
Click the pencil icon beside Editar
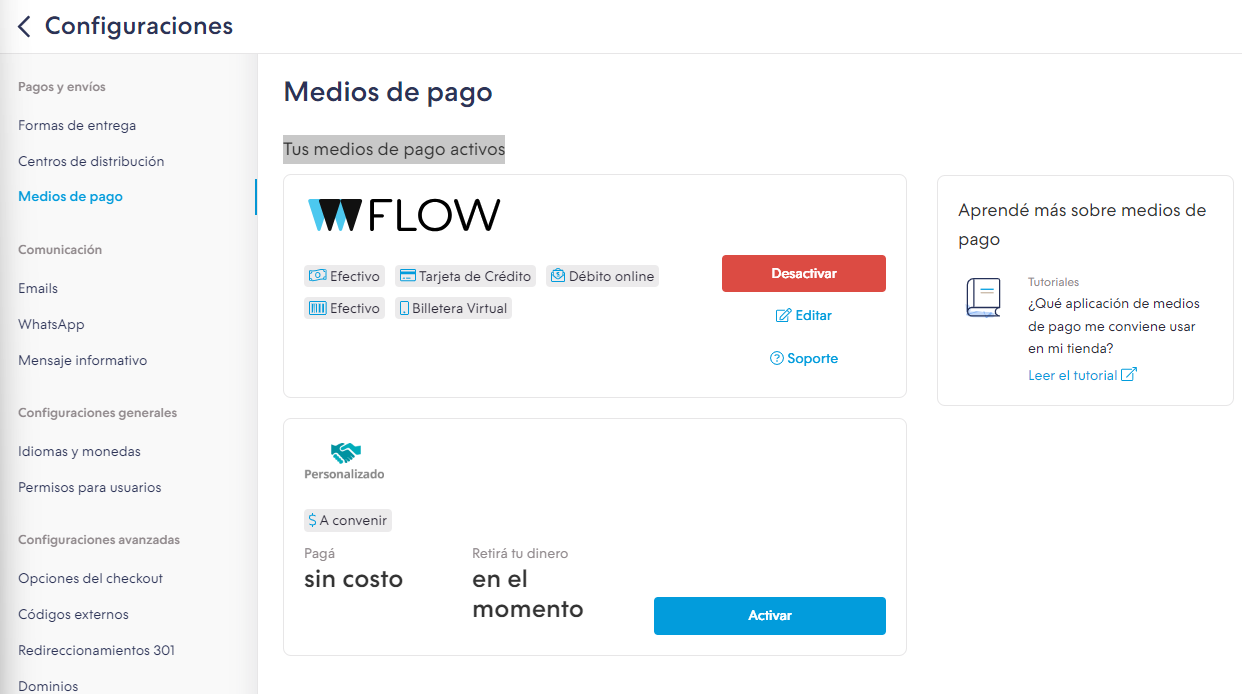click(x=784, y=315)
